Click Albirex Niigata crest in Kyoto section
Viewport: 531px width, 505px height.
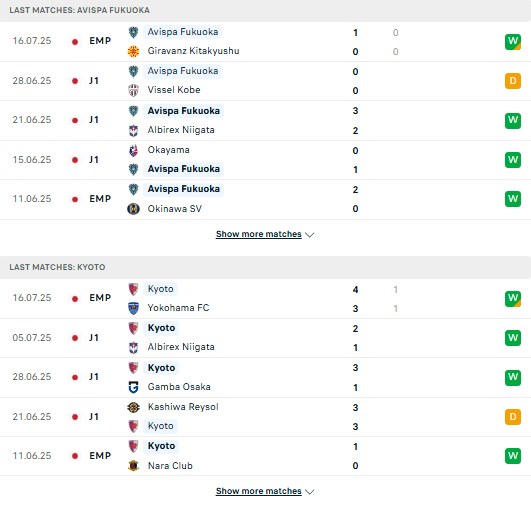coord(133,348)
